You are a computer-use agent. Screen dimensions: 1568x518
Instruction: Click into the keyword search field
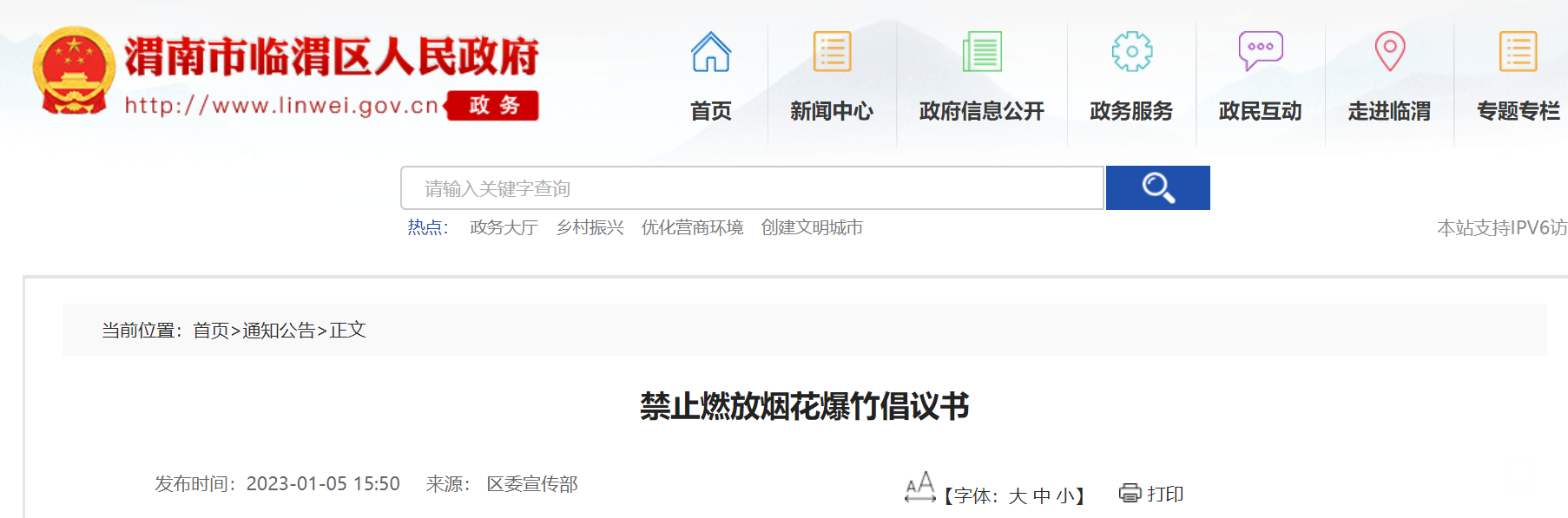tap(751, 188)
